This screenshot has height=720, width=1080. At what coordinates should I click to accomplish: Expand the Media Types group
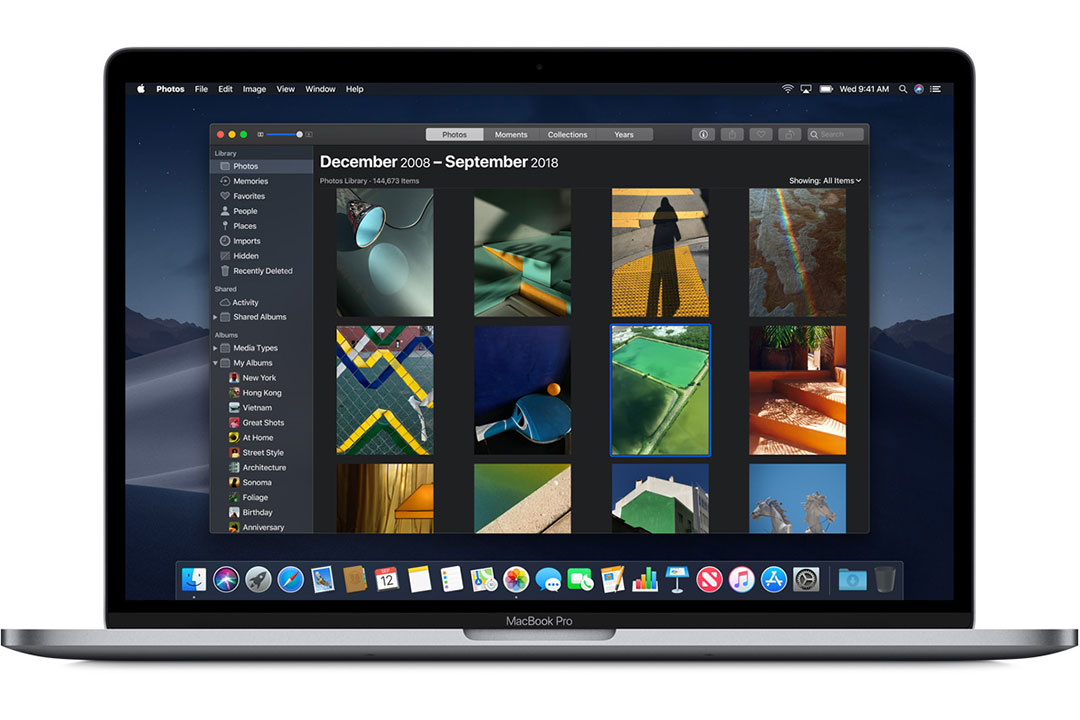click(215, 348)
